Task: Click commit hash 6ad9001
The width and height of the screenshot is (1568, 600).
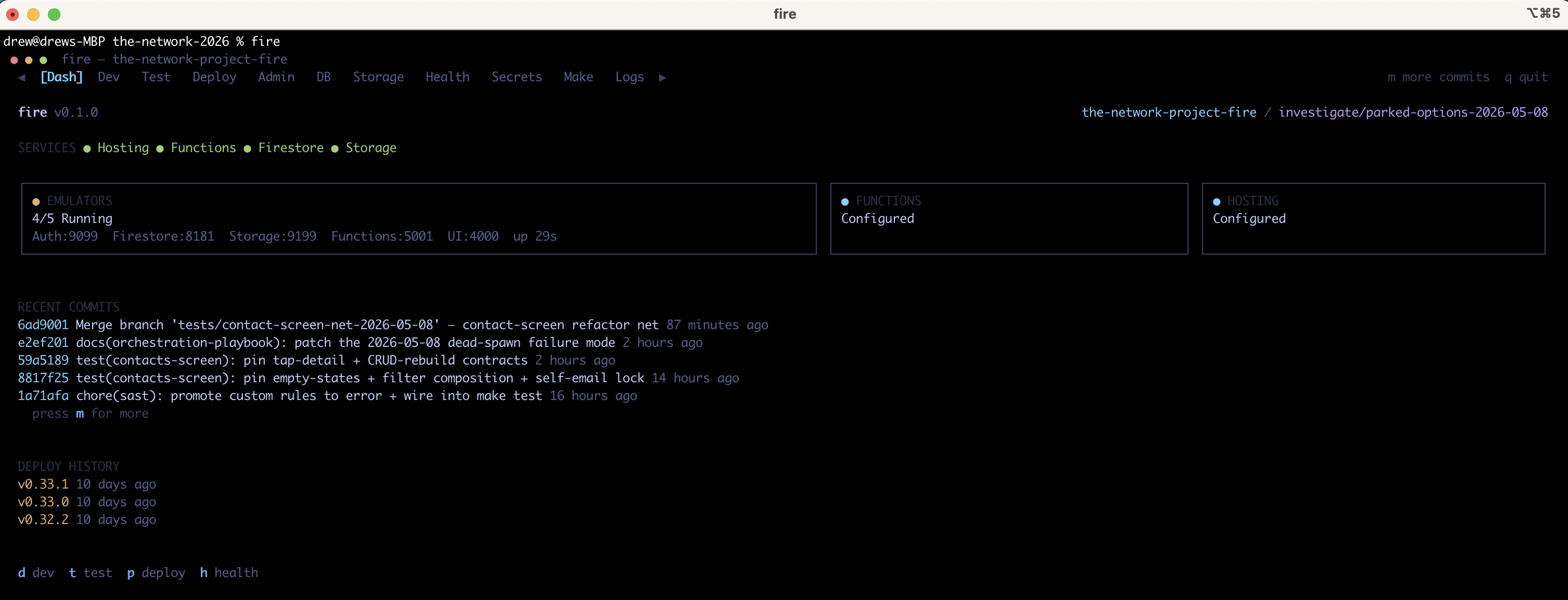Action: (43, 324)
